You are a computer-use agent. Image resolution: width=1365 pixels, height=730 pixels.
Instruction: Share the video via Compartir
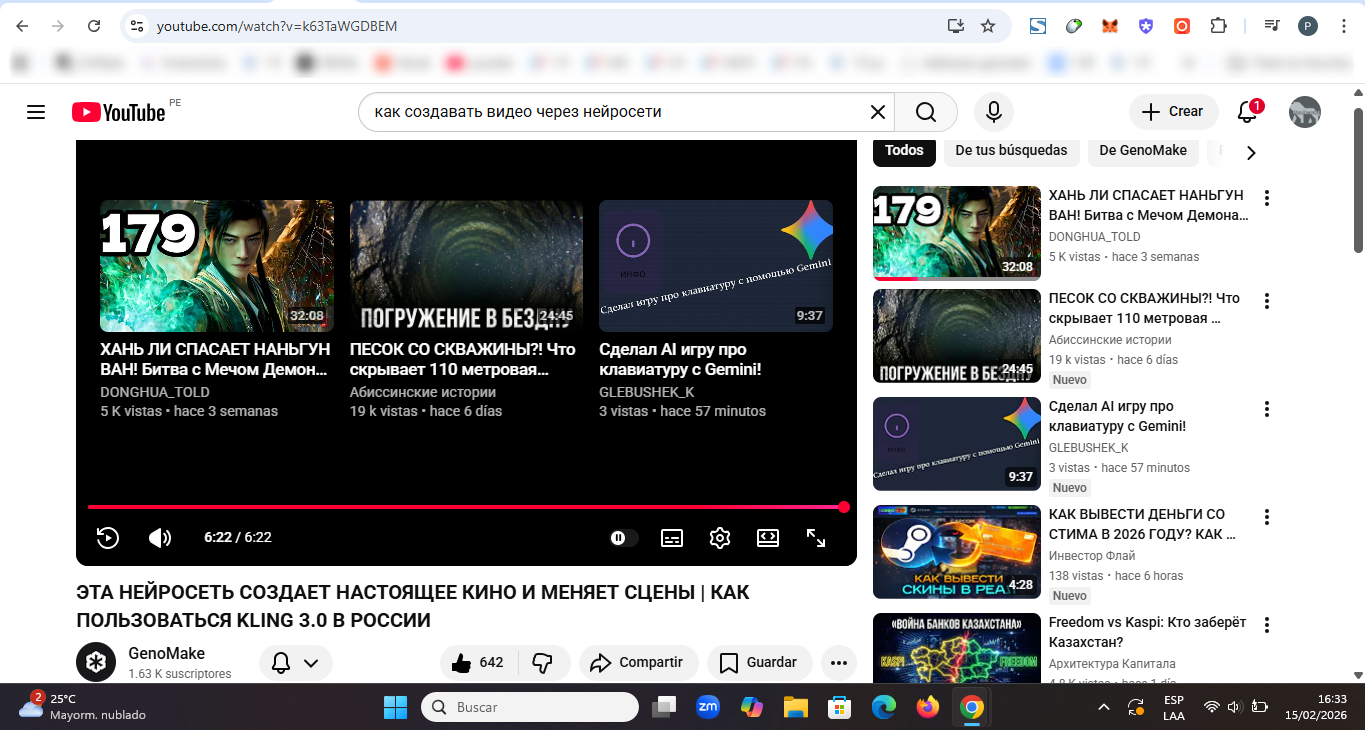[637, 662]
